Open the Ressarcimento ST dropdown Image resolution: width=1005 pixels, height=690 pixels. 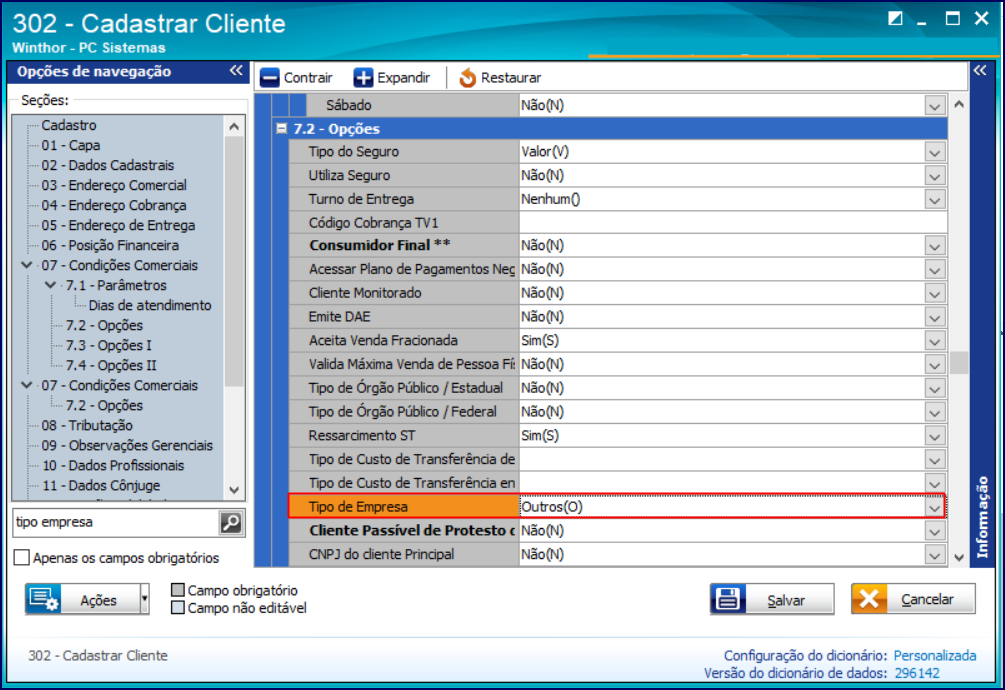934,436
